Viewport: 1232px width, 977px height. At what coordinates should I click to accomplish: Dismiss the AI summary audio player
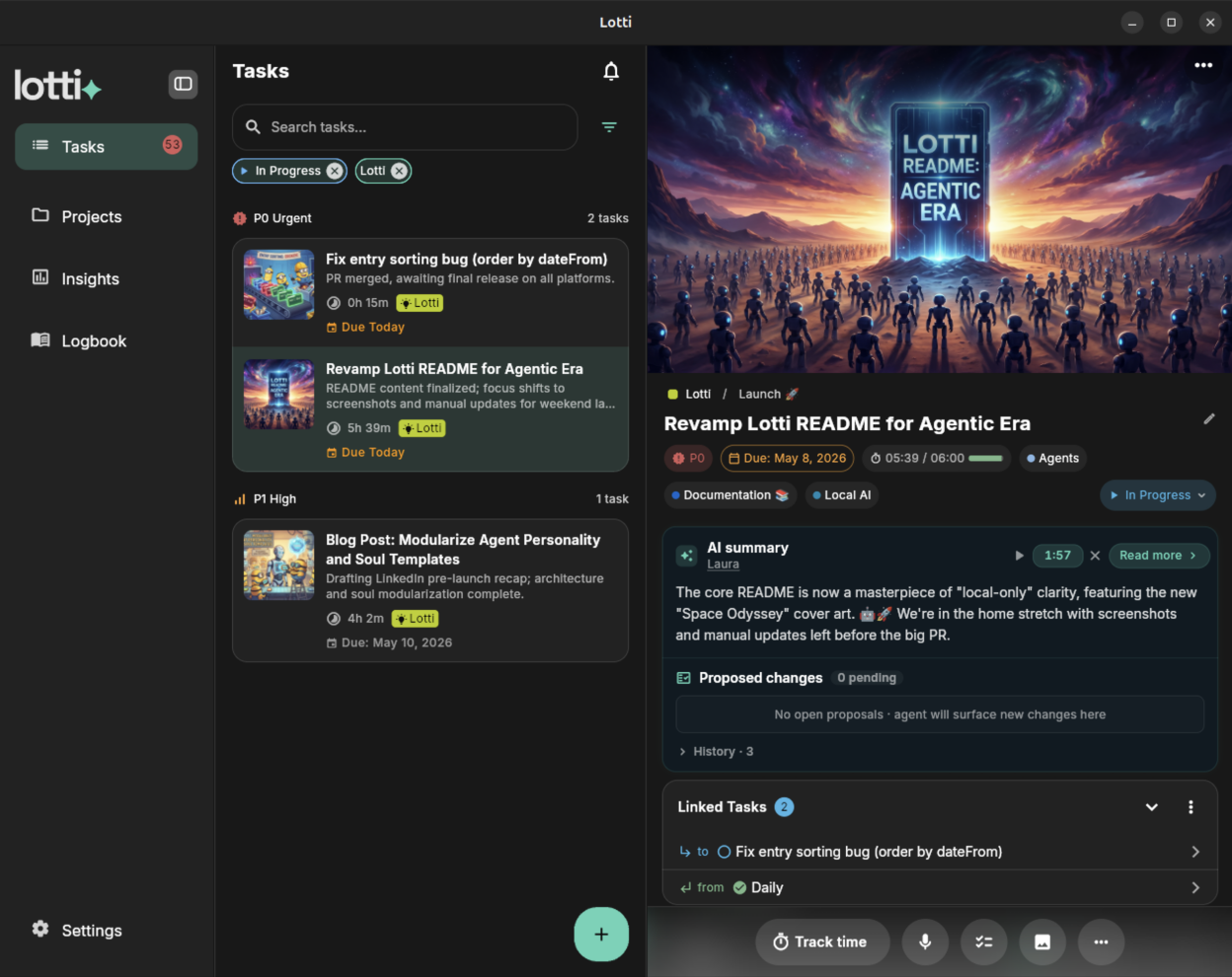1095,556
